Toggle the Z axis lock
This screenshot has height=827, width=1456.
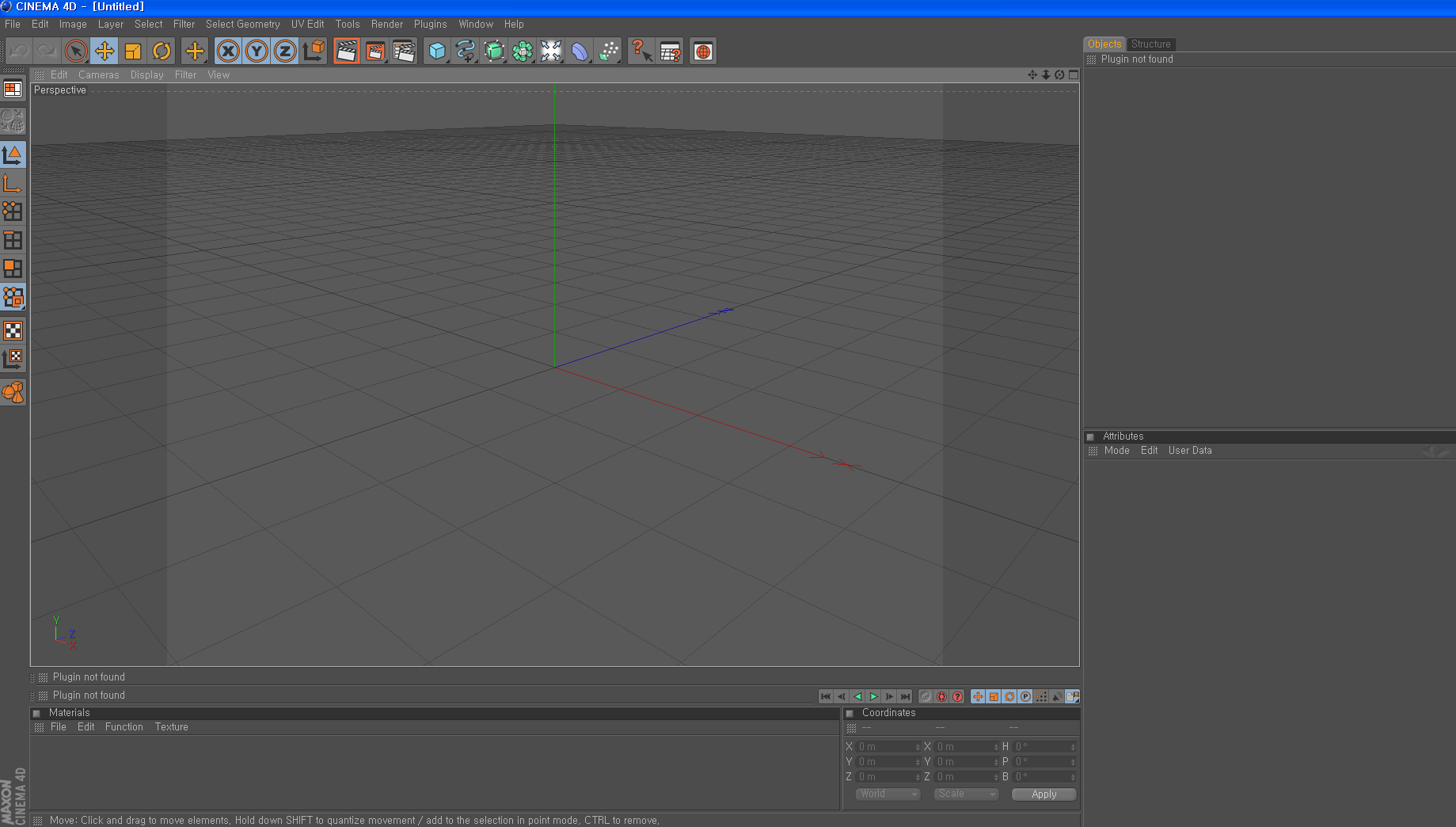pos(285,51)
